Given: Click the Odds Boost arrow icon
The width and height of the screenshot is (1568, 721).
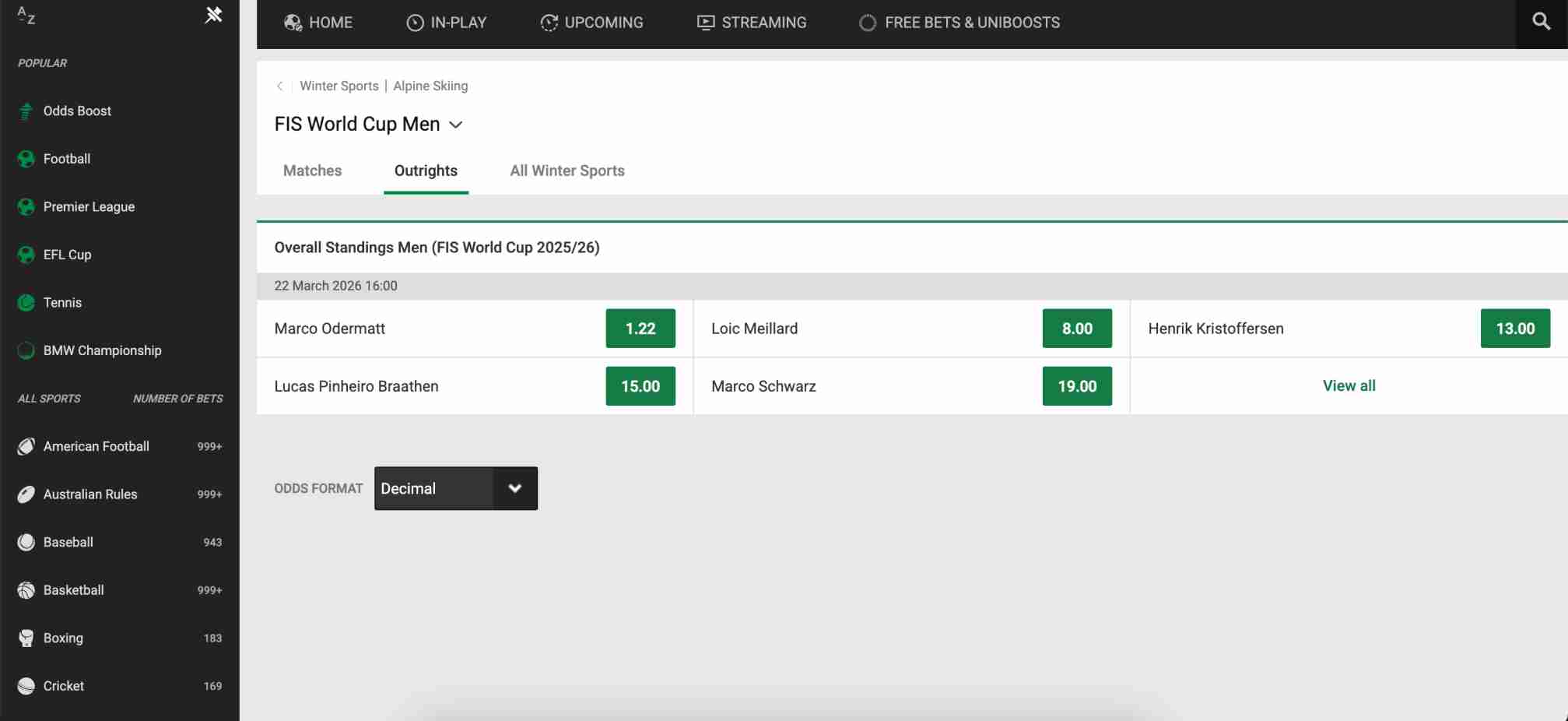Looking at the screenshot, I should (26, 111).
